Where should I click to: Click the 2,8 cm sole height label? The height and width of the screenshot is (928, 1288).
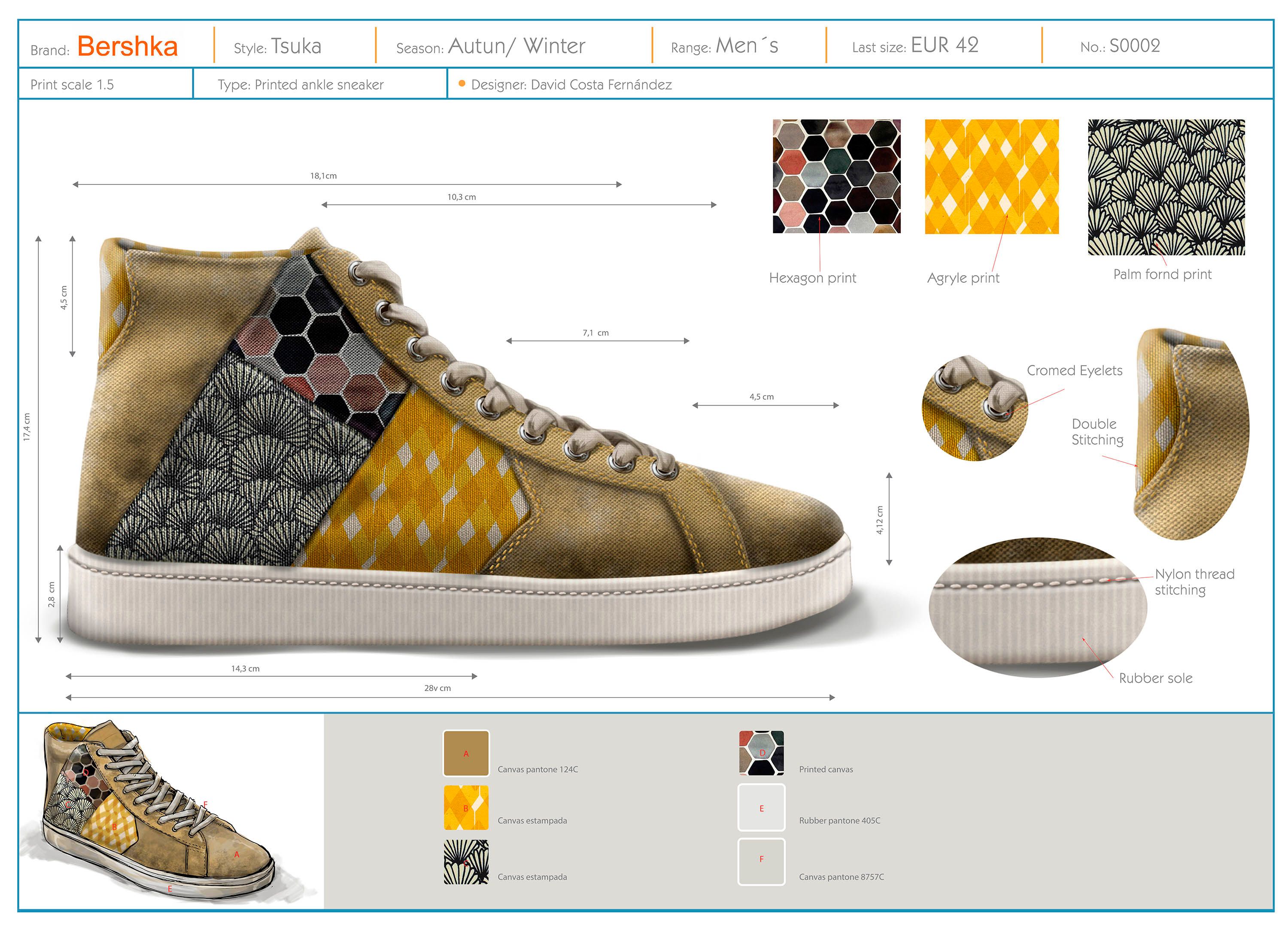click(51, 594)
